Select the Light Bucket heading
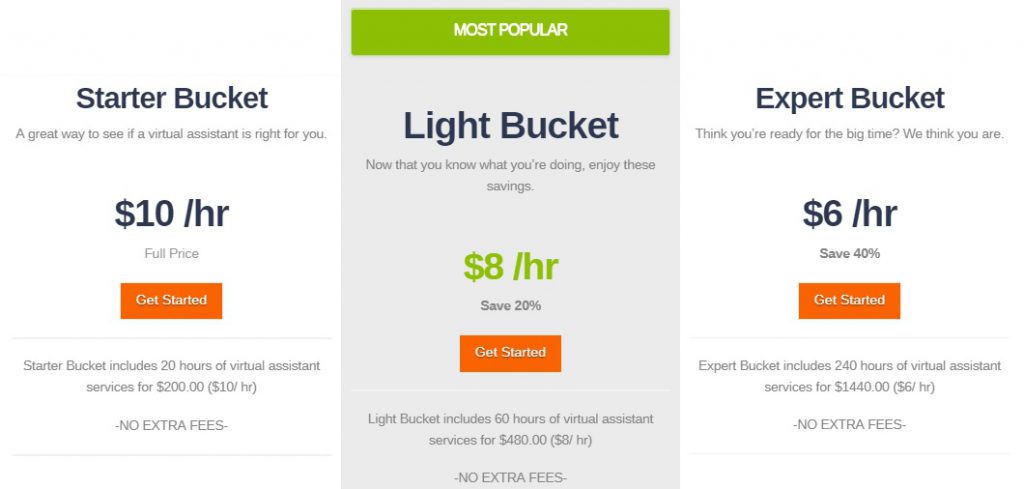 click(510, 125)
